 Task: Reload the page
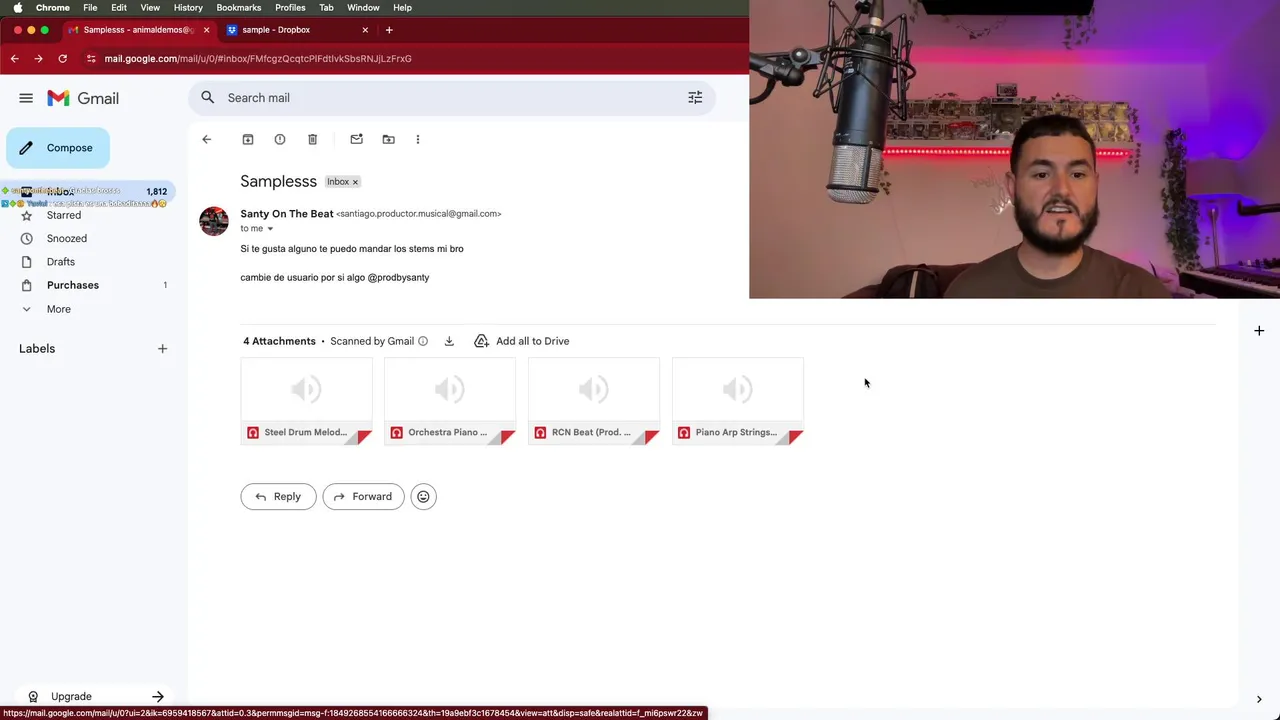pos(62,59)
